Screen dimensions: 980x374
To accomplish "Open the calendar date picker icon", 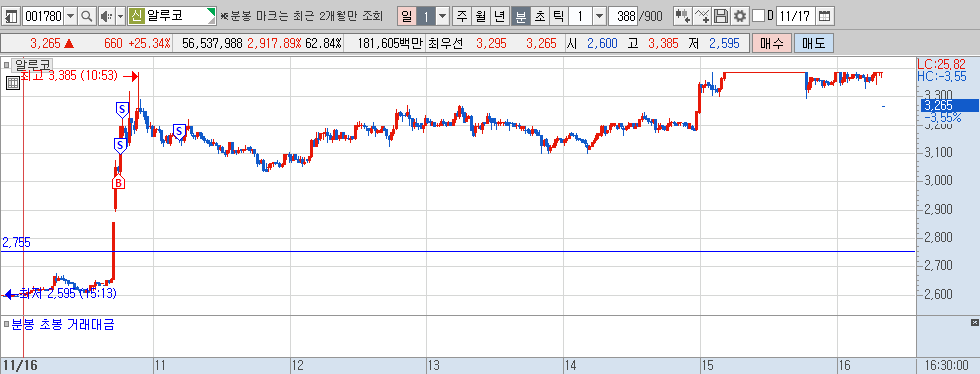I will (x=825, y=16).
